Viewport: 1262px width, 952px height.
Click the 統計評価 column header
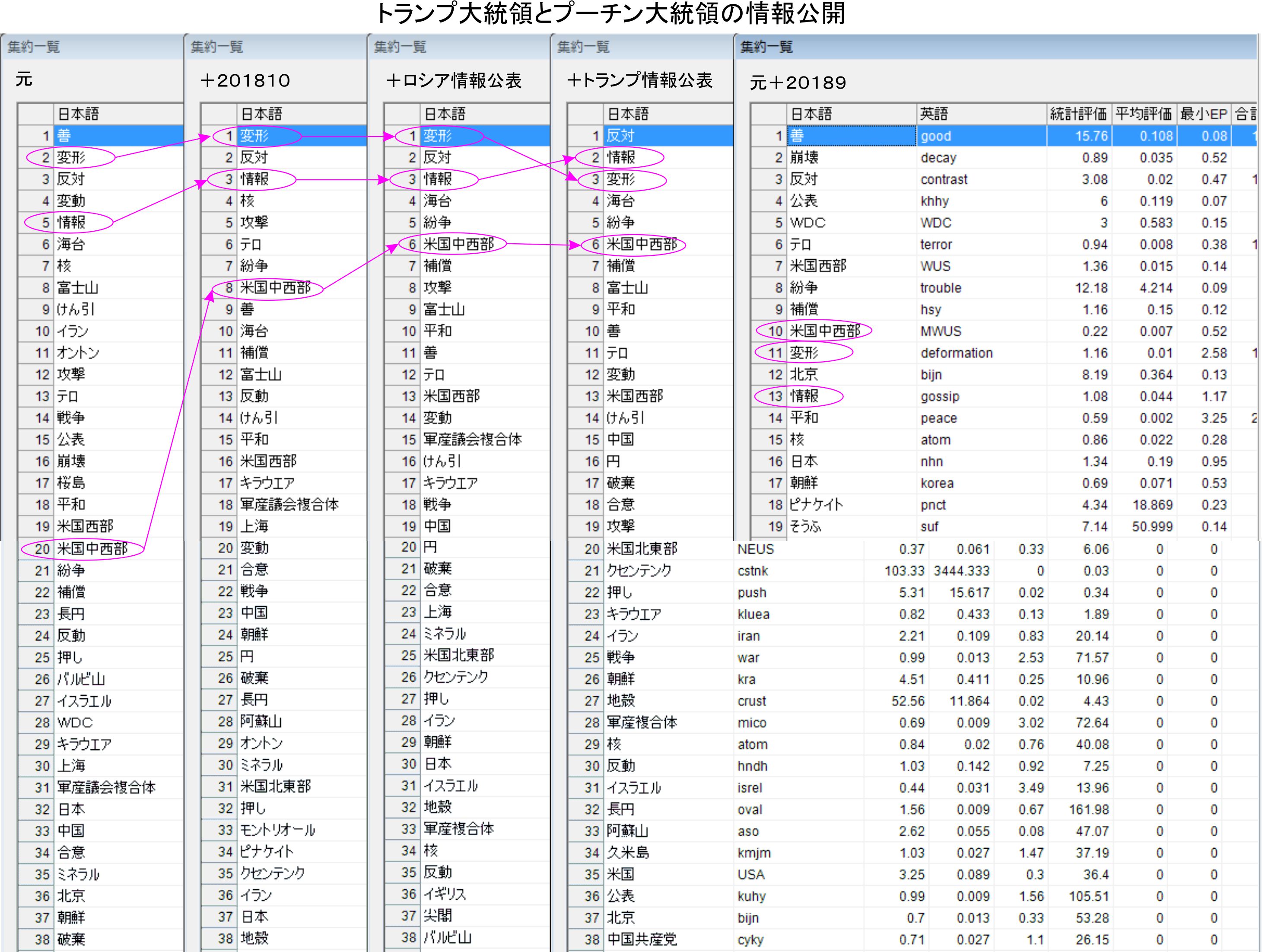pyautogui.click(x=1078, y=114)
